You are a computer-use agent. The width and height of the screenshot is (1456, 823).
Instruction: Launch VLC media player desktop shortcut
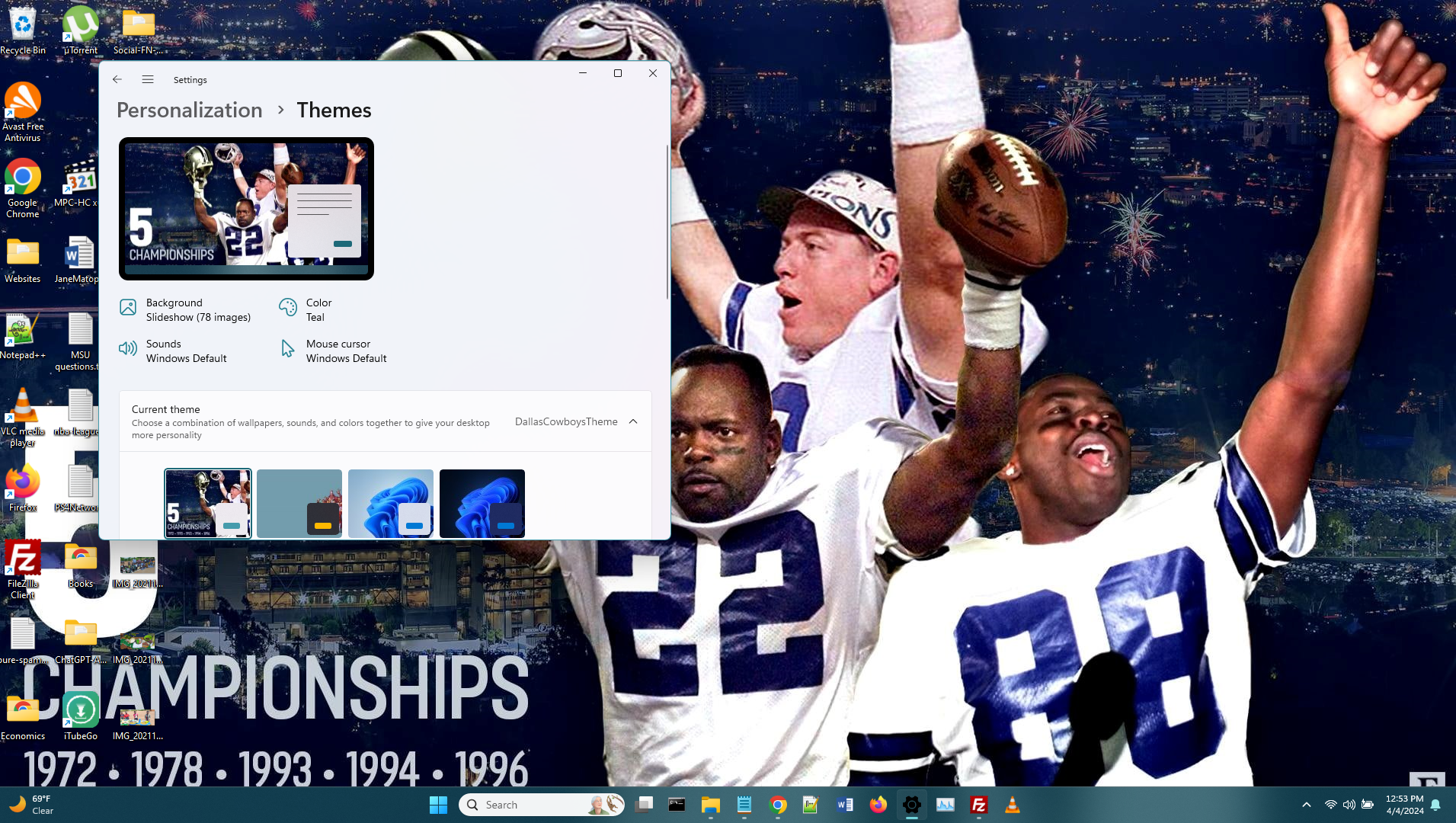click(23, 417)
